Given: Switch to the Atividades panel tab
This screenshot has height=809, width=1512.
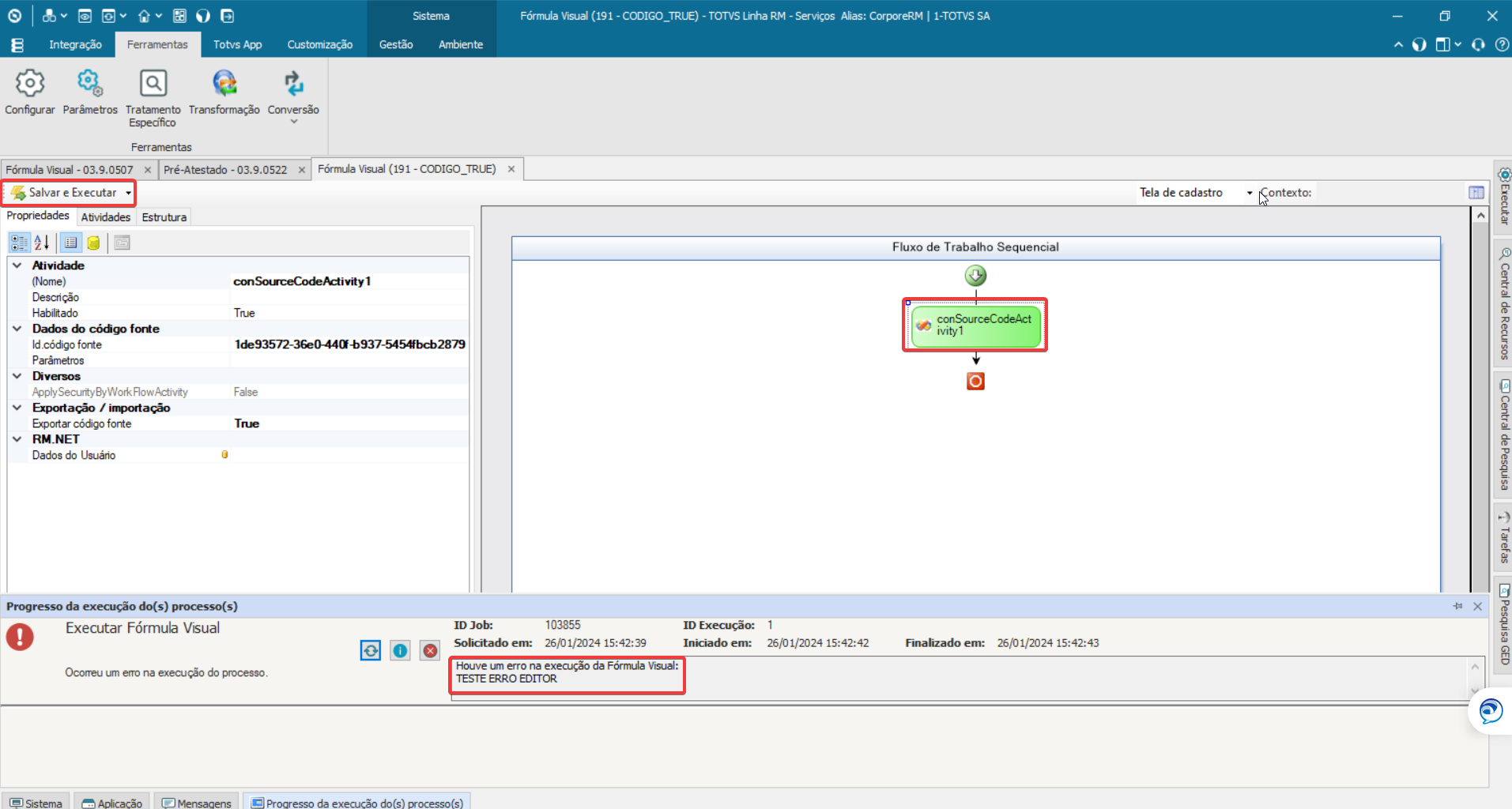Looking at the screenshot, I should point(105,217).
